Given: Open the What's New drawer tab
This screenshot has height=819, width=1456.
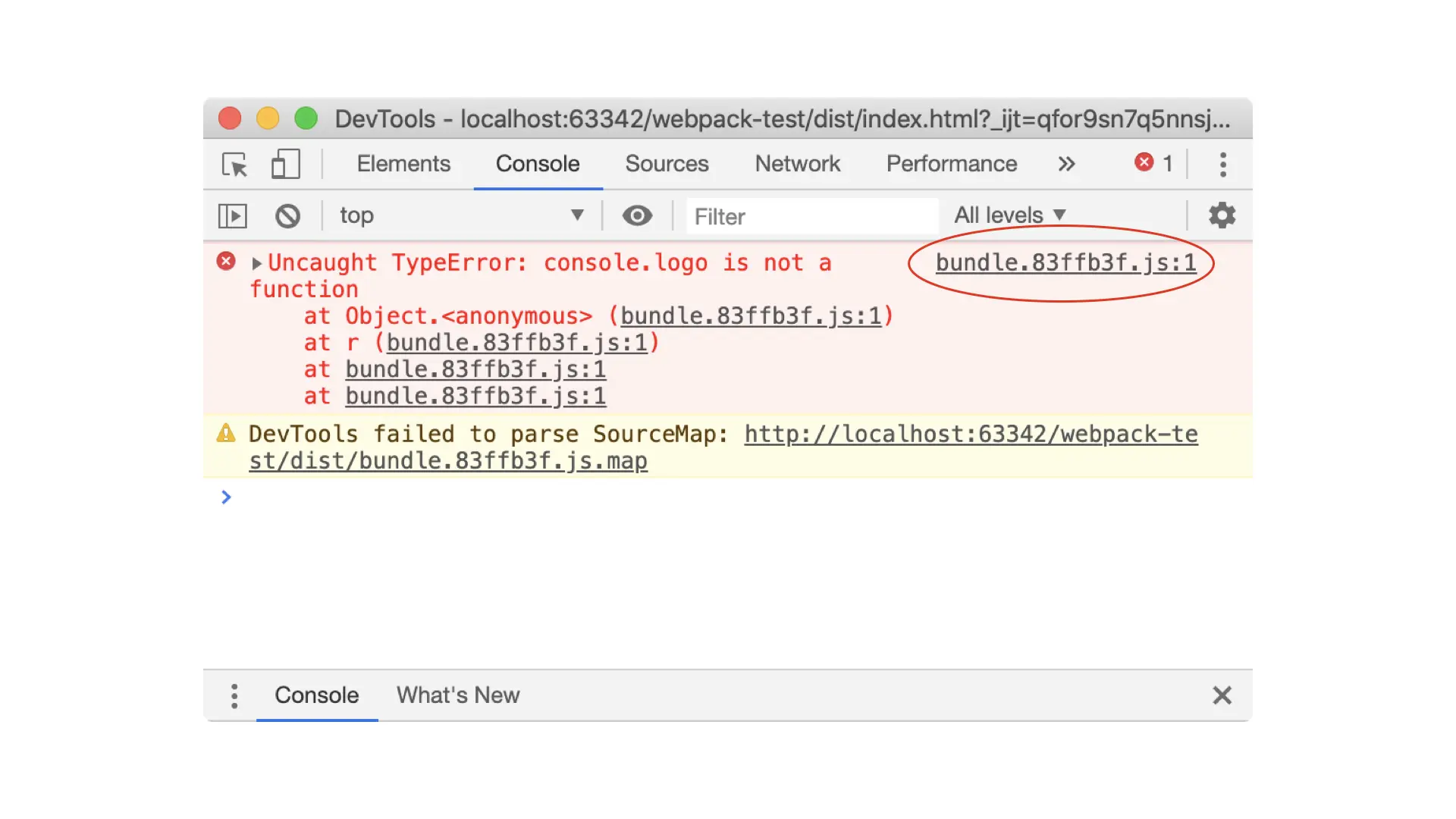Looking at the screenshot, I should pos(457,695).
